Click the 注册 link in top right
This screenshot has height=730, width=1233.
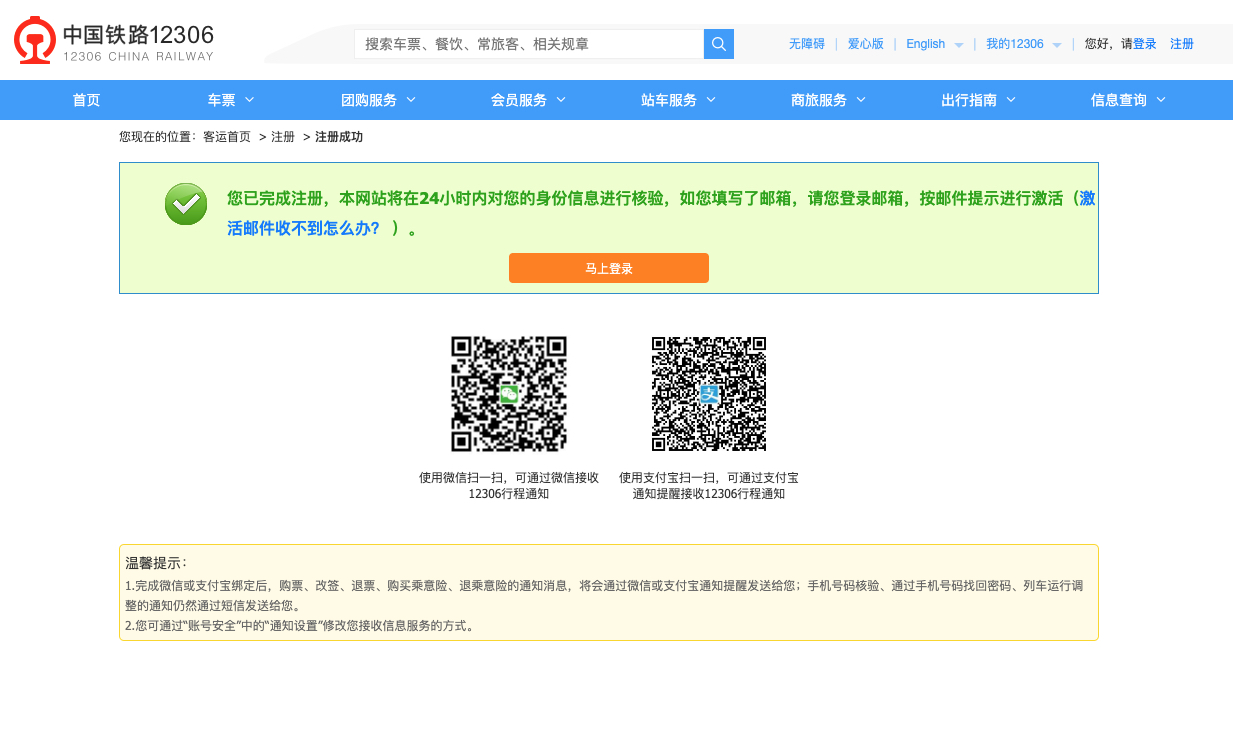pyautogui.click(x=1182, y=44)
